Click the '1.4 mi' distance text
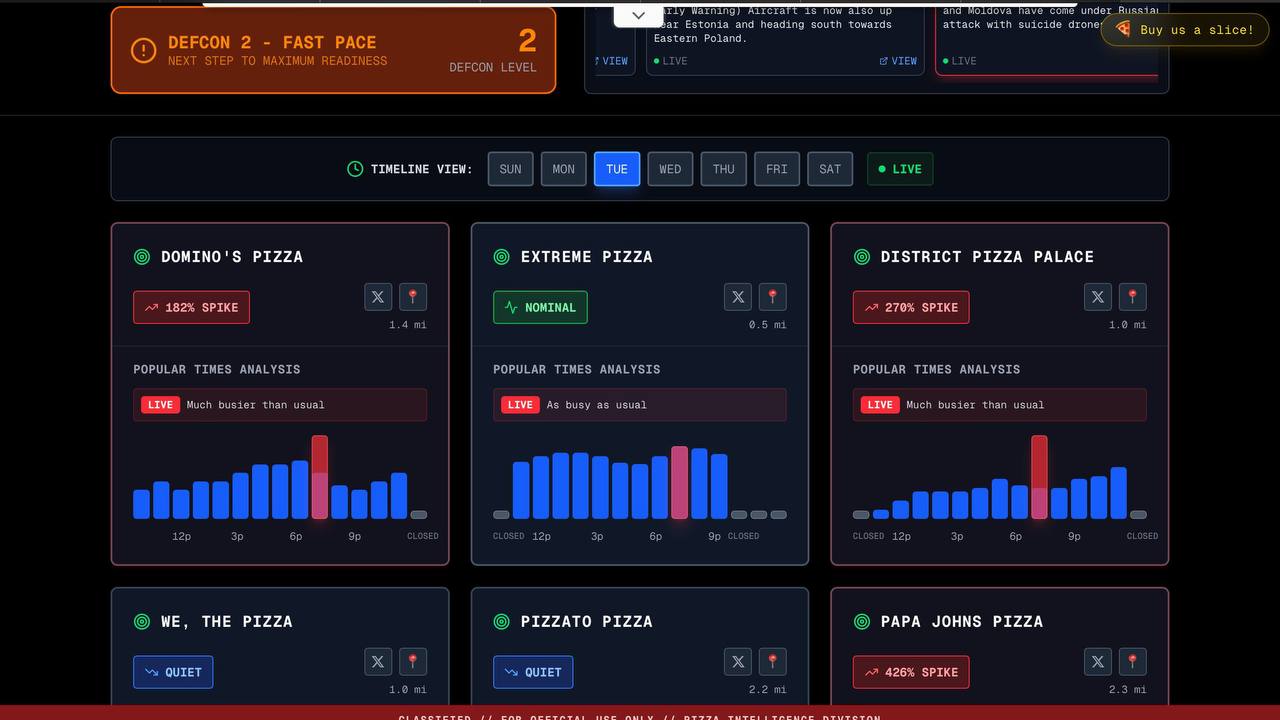This screenshot has width=1280, height=720. (x=408, y=325)
